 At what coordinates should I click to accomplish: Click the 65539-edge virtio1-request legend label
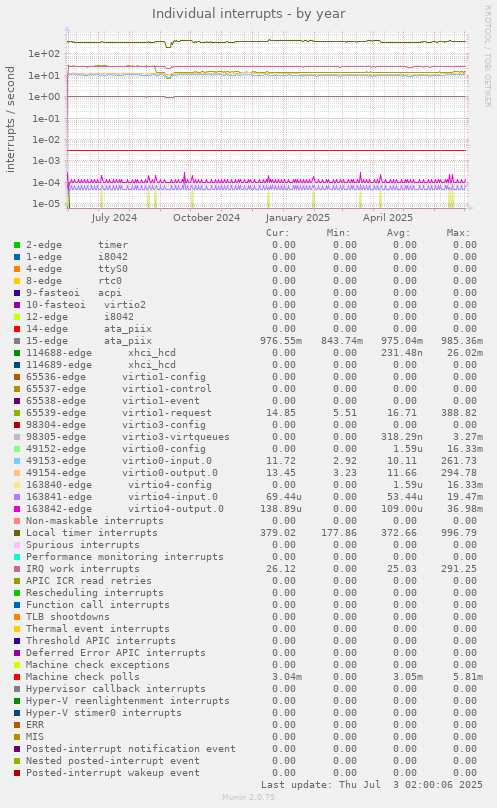pos(119,413)
